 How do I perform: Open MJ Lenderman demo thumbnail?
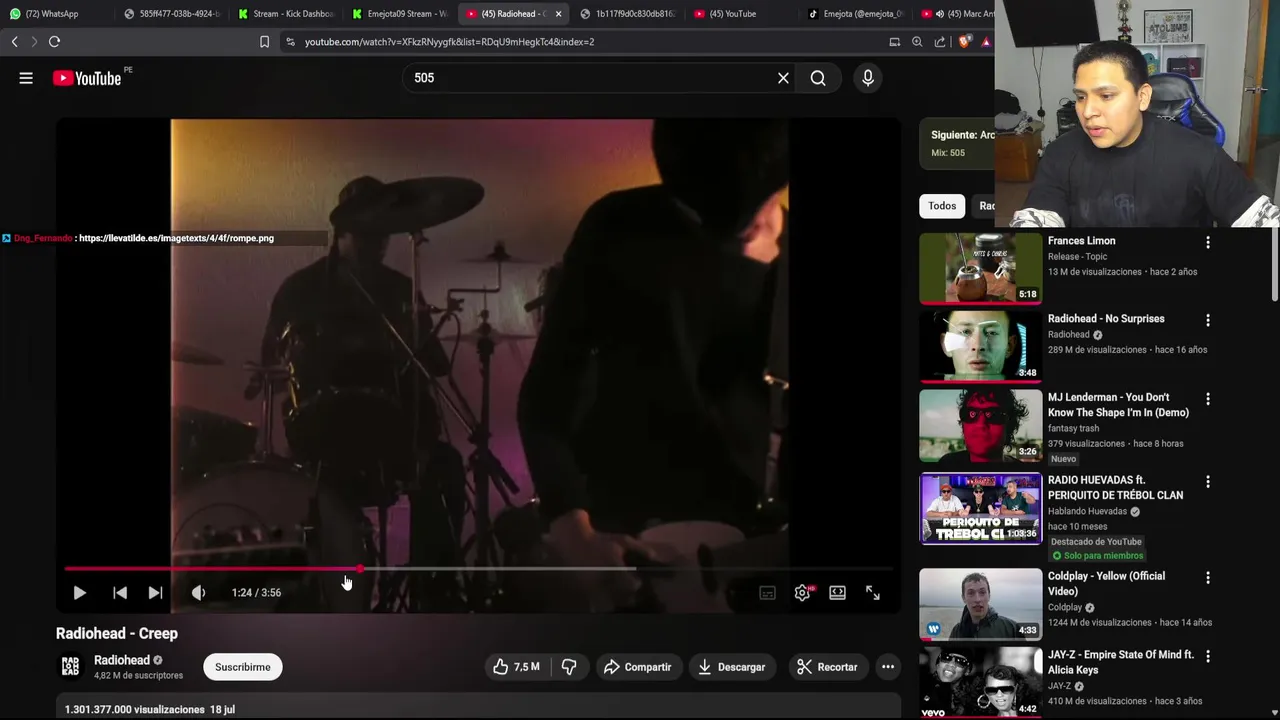coord(980,426)
